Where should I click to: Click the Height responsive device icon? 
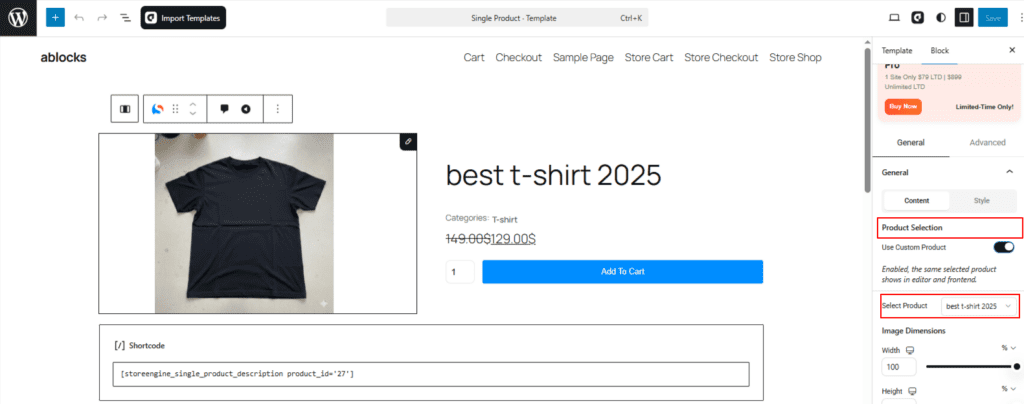(x=912, y=391)
